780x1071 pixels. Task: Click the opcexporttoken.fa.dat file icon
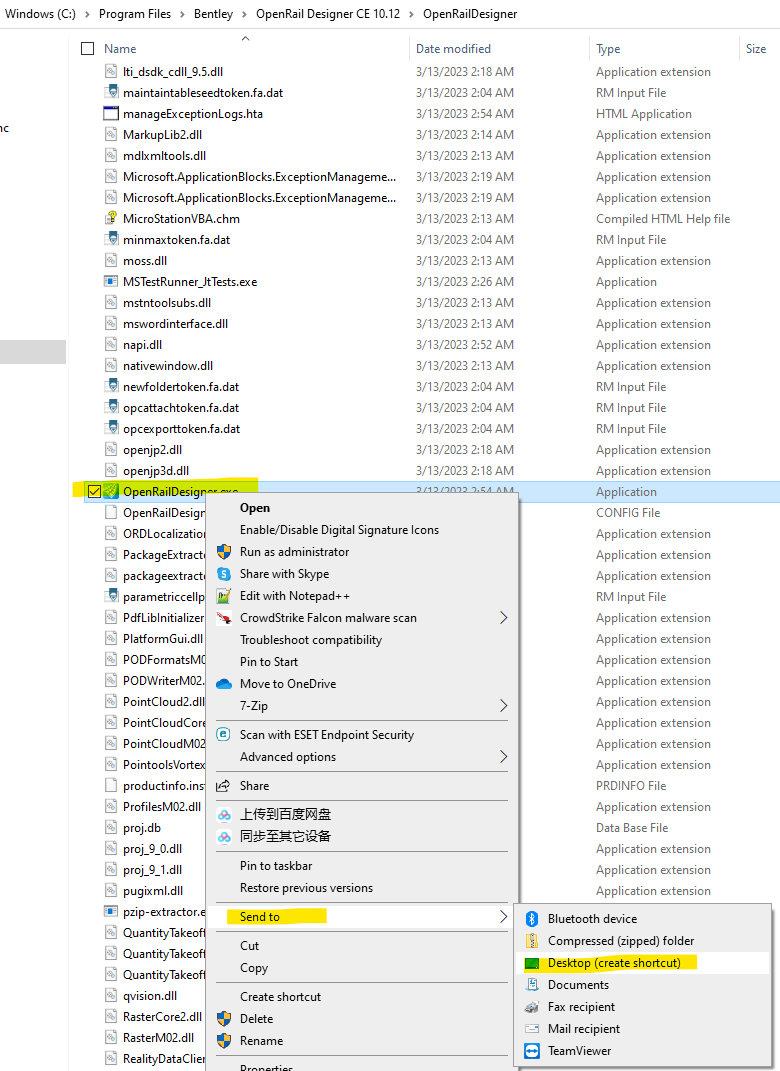click(x=111, y=429)
